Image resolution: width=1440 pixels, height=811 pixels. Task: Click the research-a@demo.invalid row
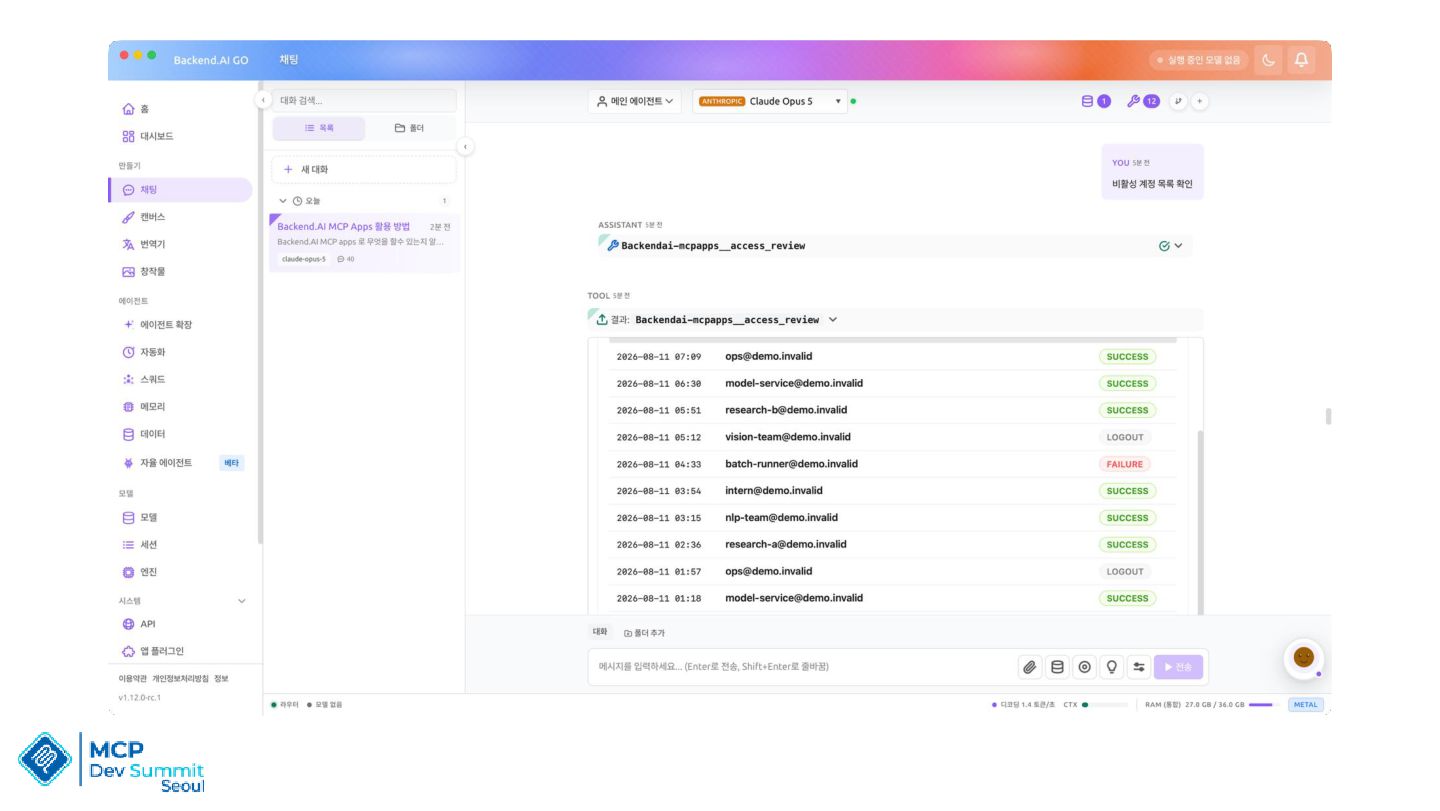[x=892, y=545]
